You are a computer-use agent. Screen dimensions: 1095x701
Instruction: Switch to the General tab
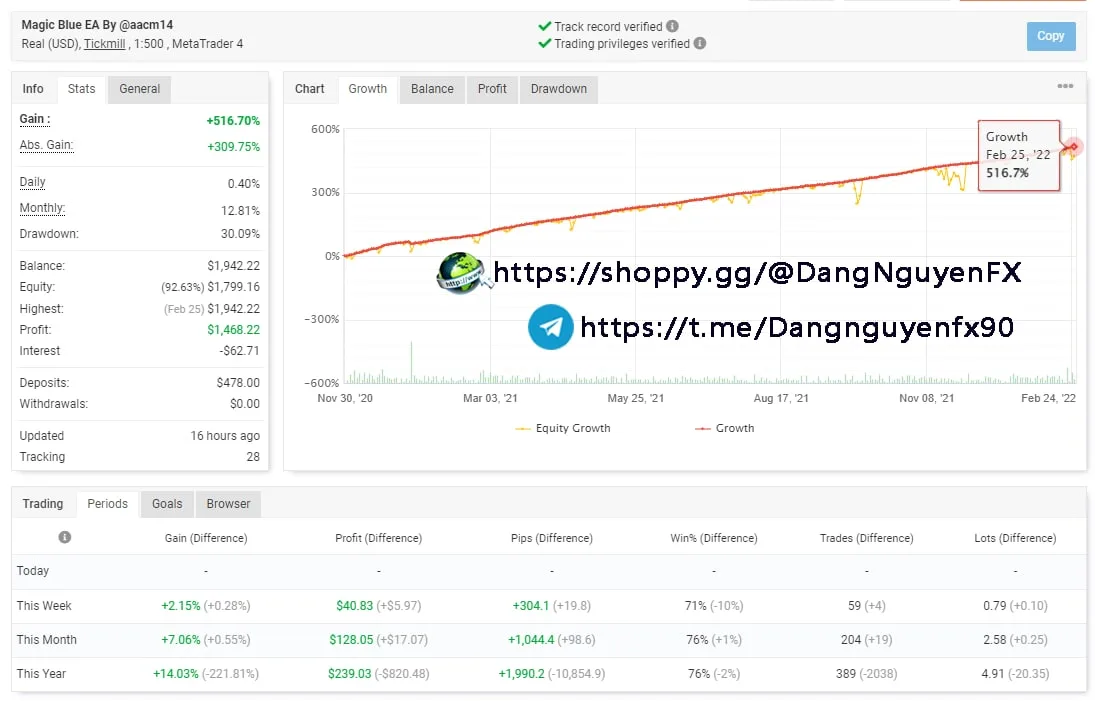tap(140, 89)
